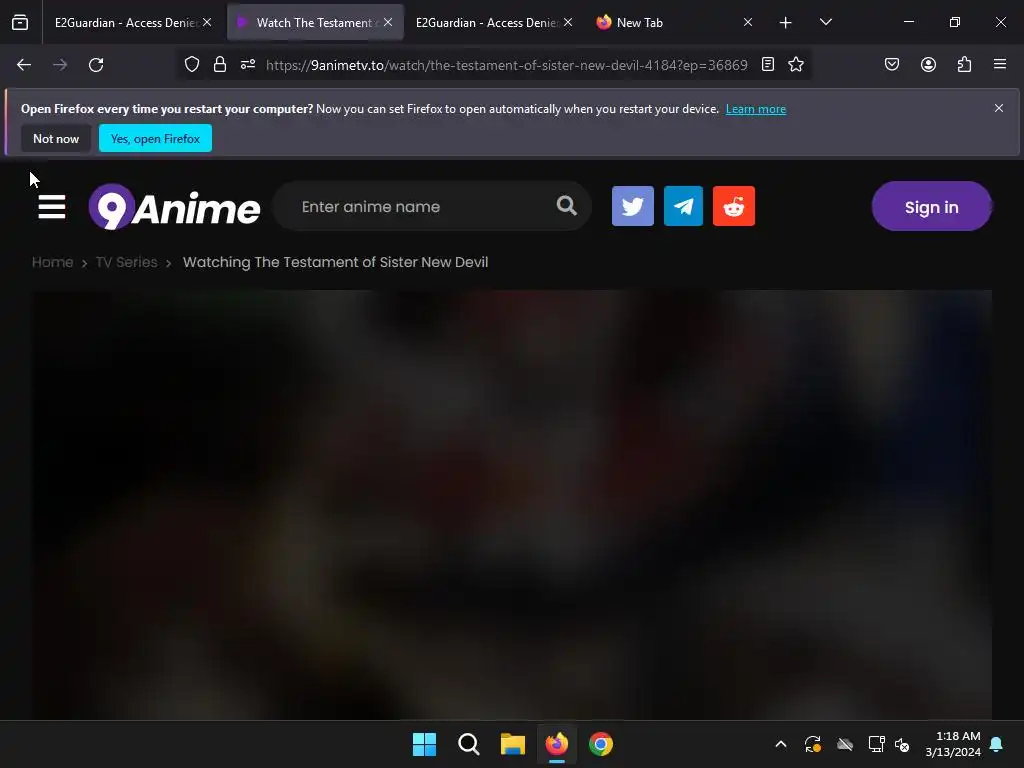1024x768 pixels.
Task: Open notification bell in system tray
Action: click(x=997, y=744)
